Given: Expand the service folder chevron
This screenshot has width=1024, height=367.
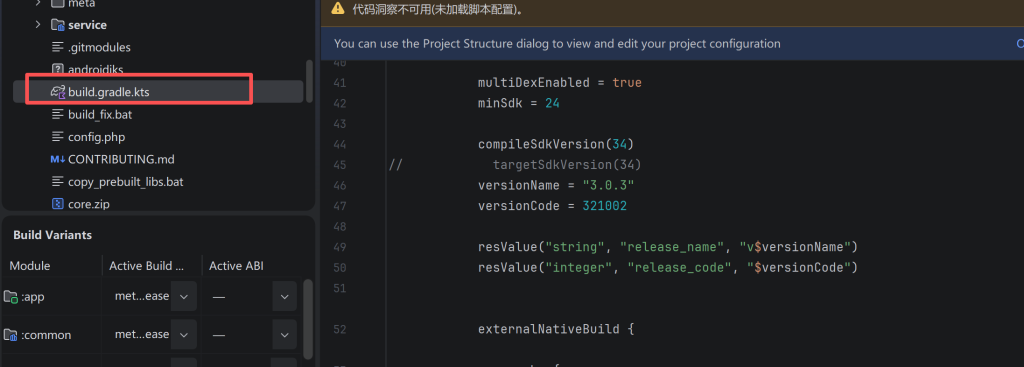Looking at the screenshot, I should 39,25.
